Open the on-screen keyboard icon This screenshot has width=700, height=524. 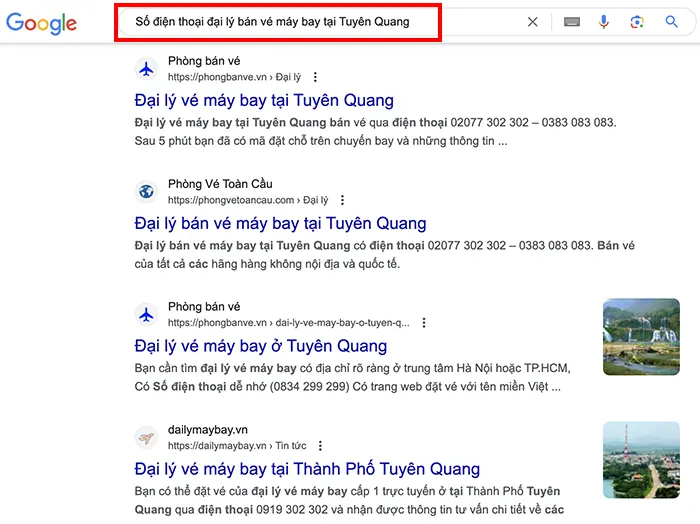(571, 22)
